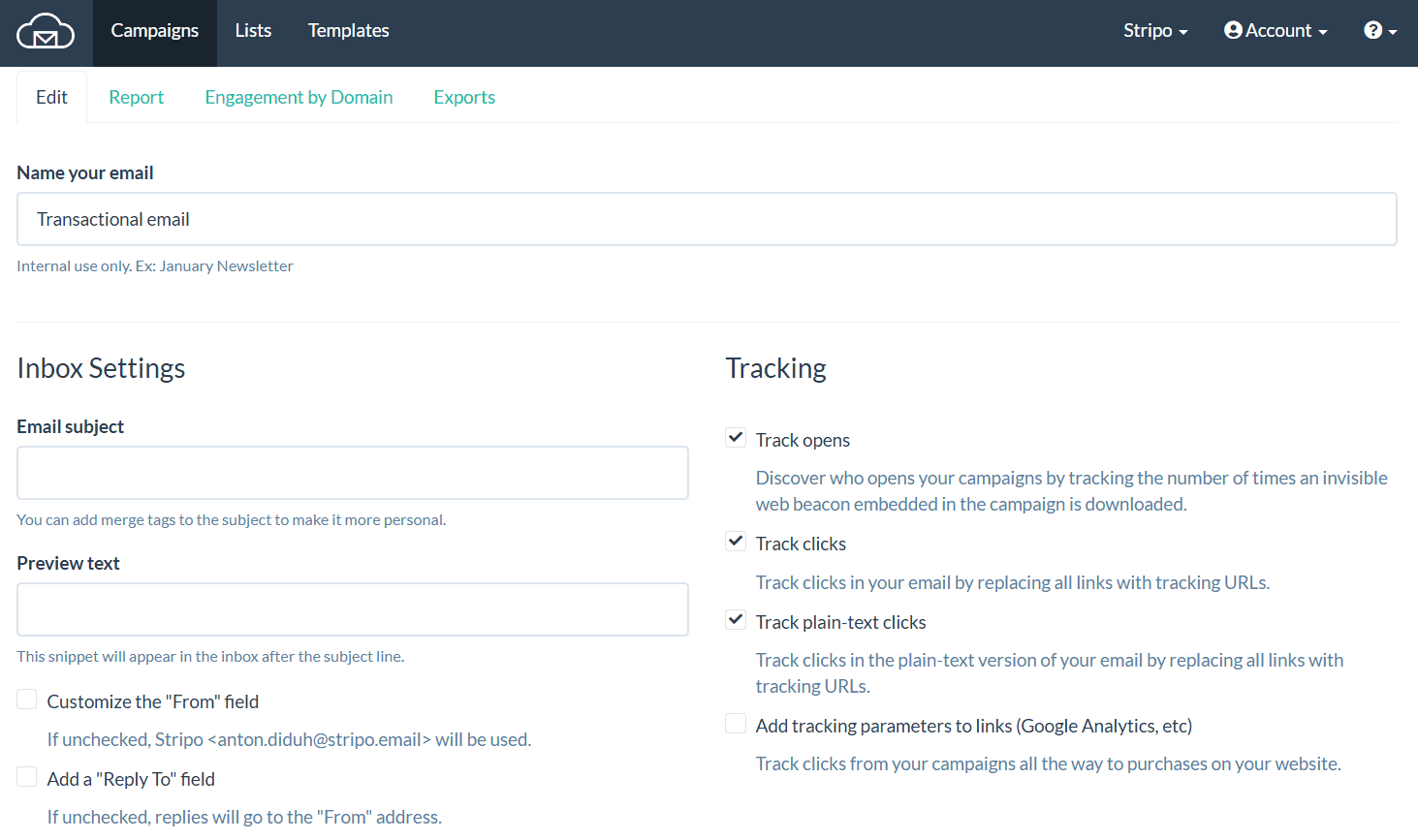Switch to the Report tab
The width and height of the screenshot is (1418, 840).
point(136,97)
